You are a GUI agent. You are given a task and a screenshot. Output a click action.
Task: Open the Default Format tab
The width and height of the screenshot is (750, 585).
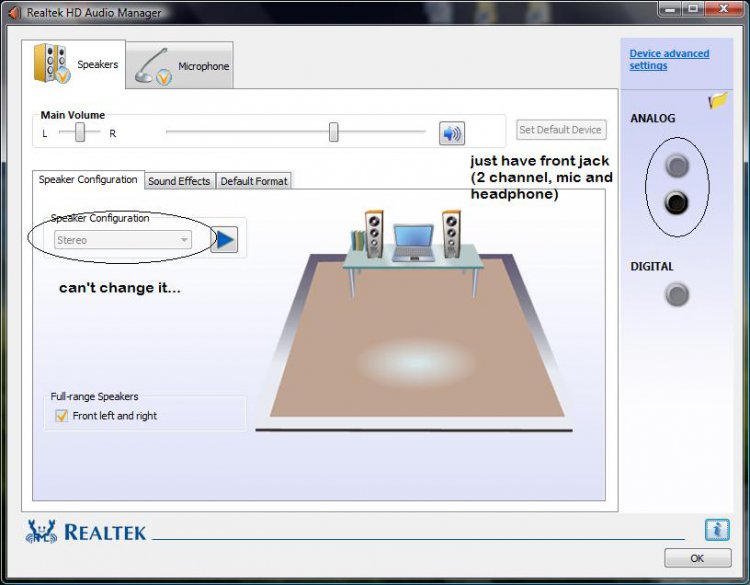(x=254, y=181)
